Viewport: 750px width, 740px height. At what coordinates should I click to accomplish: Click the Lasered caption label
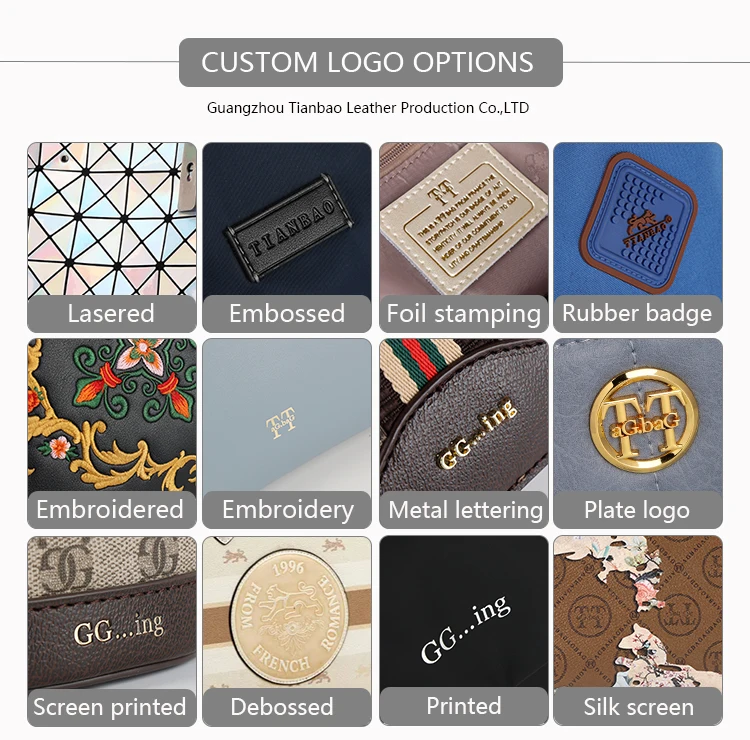(x=112, y=314)
